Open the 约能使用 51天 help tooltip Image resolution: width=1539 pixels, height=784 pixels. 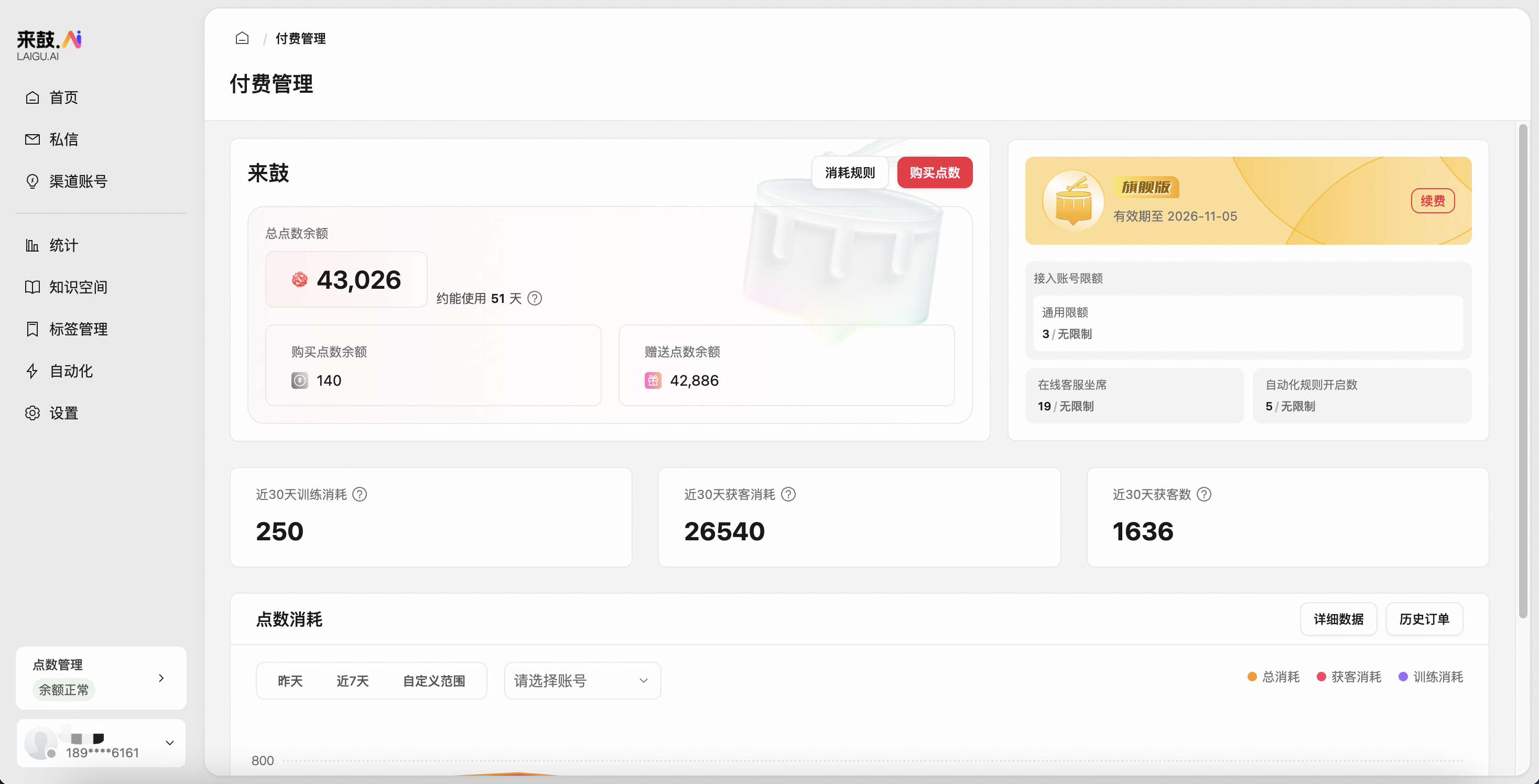tap(535, 298)
